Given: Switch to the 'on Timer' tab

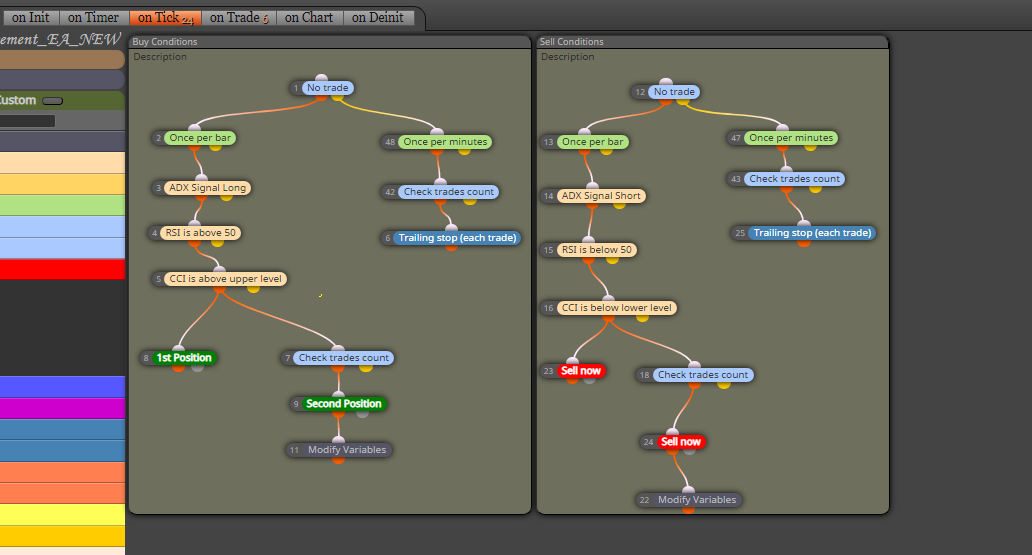Looking at the screenshot, I should (93, 18).
